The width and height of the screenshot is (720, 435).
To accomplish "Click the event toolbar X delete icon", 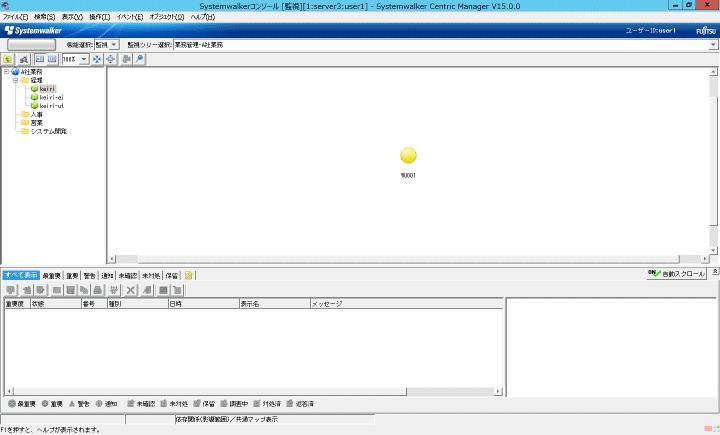I will (130, 290).
